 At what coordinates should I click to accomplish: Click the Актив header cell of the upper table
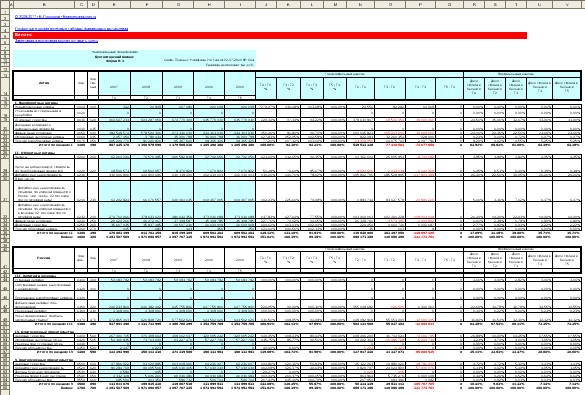click(44, 83)
